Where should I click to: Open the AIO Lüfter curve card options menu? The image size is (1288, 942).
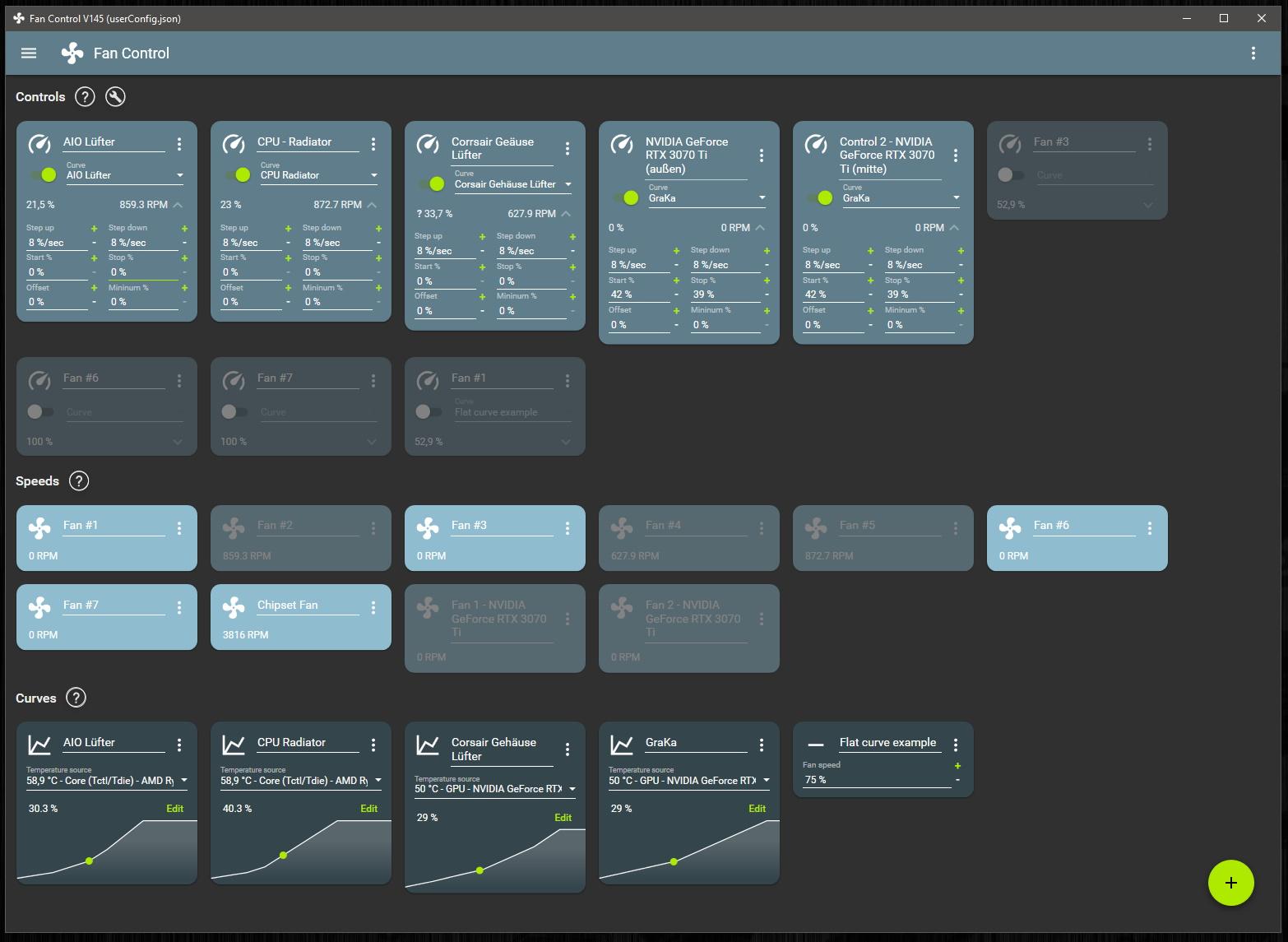click(x=179, y=745)
